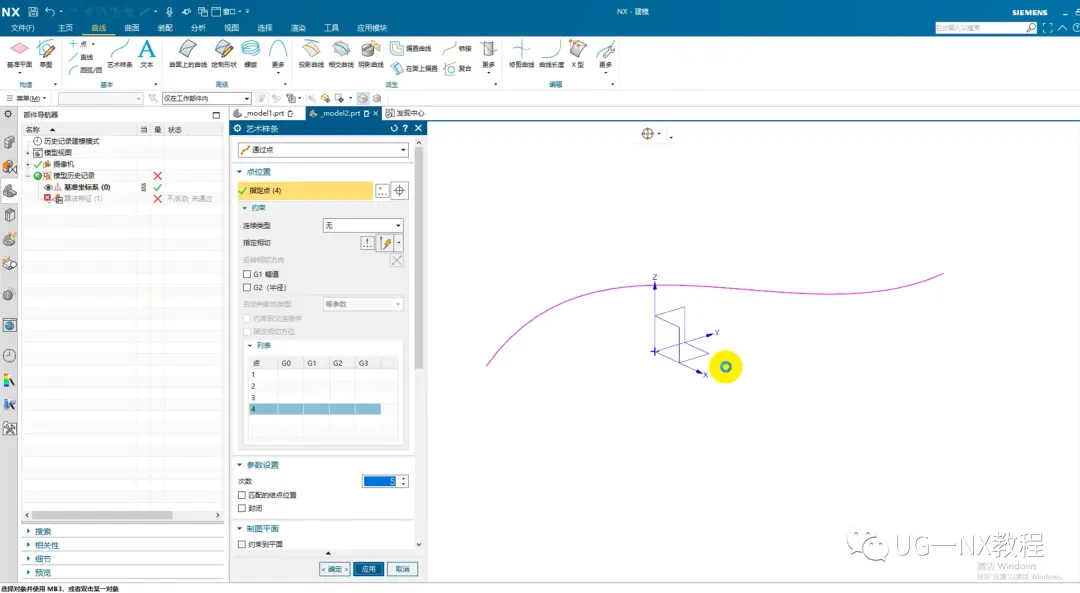The height and width of the screenshot is (593, 1080).
Task: Click the 次数 degree value field
Action: (380, 481)
